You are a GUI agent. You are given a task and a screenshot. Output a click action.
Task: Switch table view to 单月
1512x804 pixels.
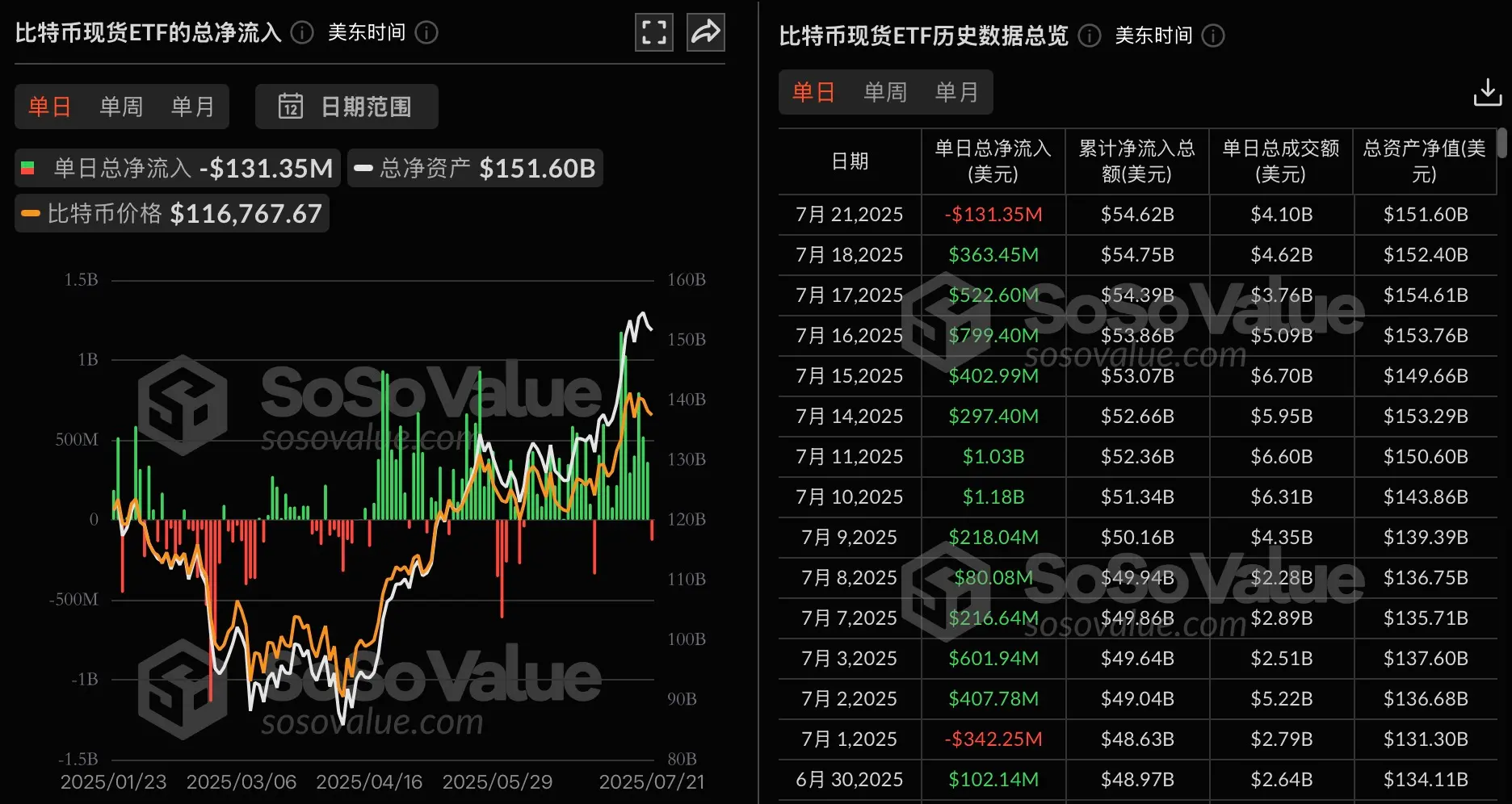pos(956,92)
